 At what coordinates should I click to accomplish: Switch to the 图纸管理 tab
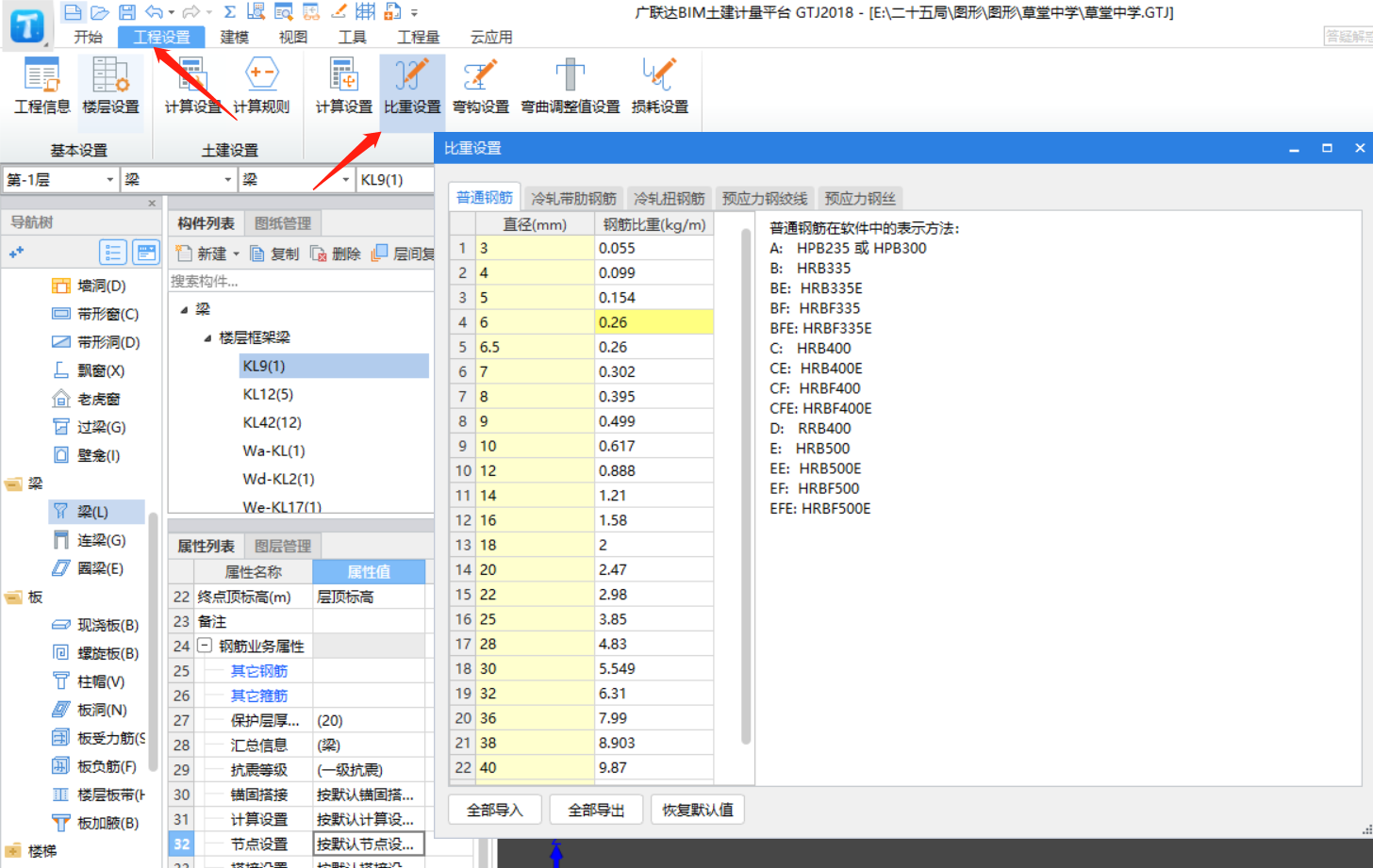tap(283, 223)
